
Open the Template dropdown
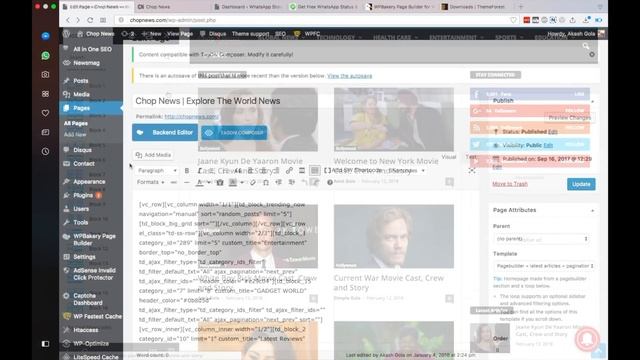coord(544,266)
